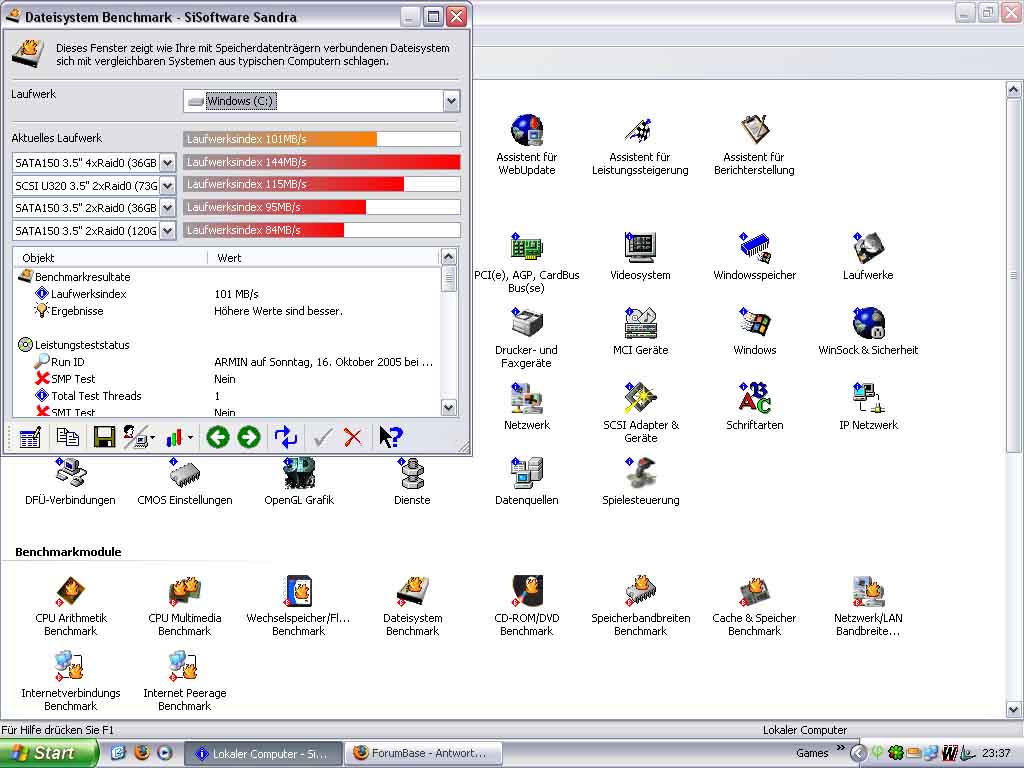Click results list scroll down arrow
1024x768 pixels.
click(x=448, y=408)
